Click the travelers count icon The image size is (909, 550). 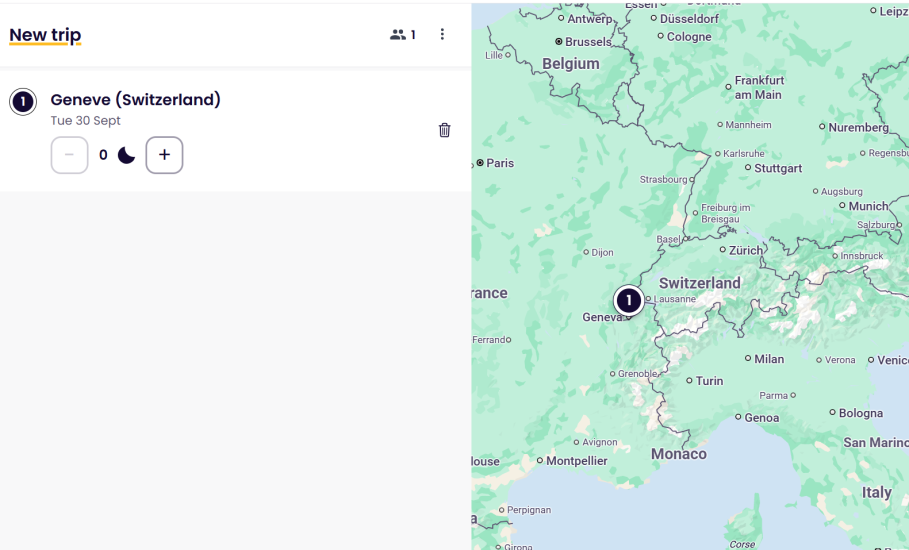(398, 35)
